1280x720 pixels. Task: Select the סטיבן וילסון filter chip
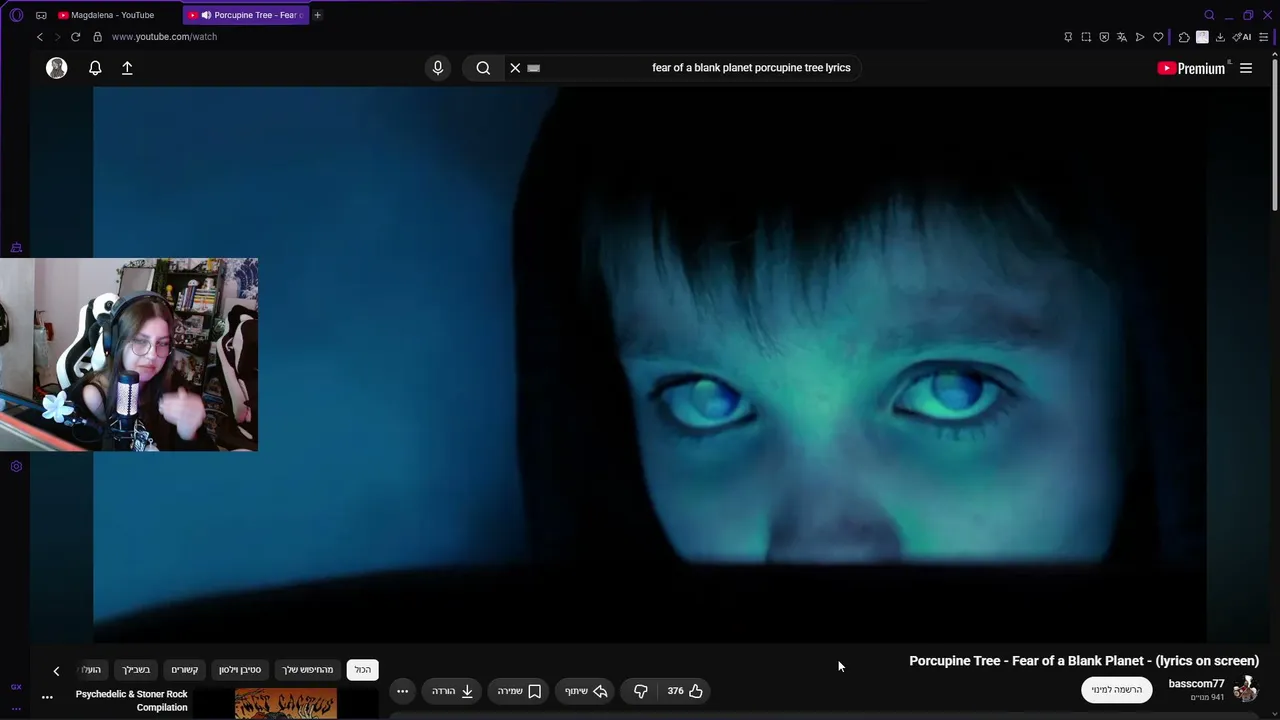240,670
